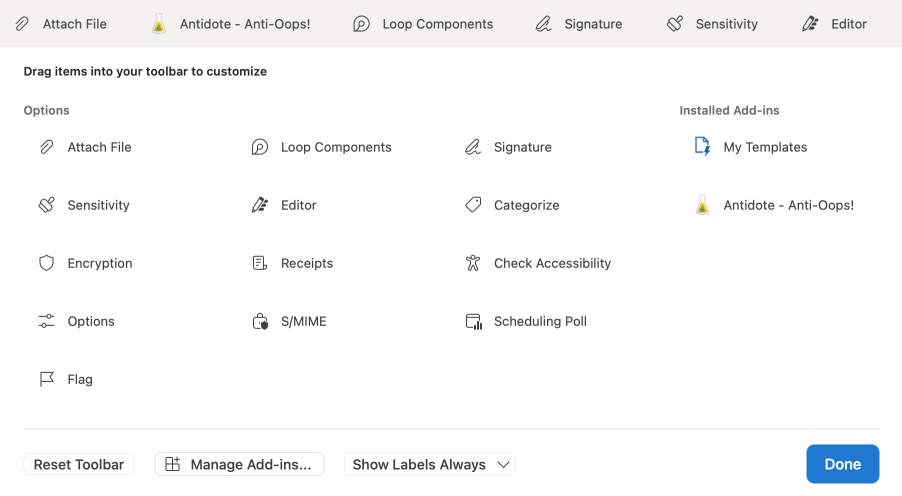Open Manage Add-ins
This screenshot has width=902, height=496.
coord(240,464)
